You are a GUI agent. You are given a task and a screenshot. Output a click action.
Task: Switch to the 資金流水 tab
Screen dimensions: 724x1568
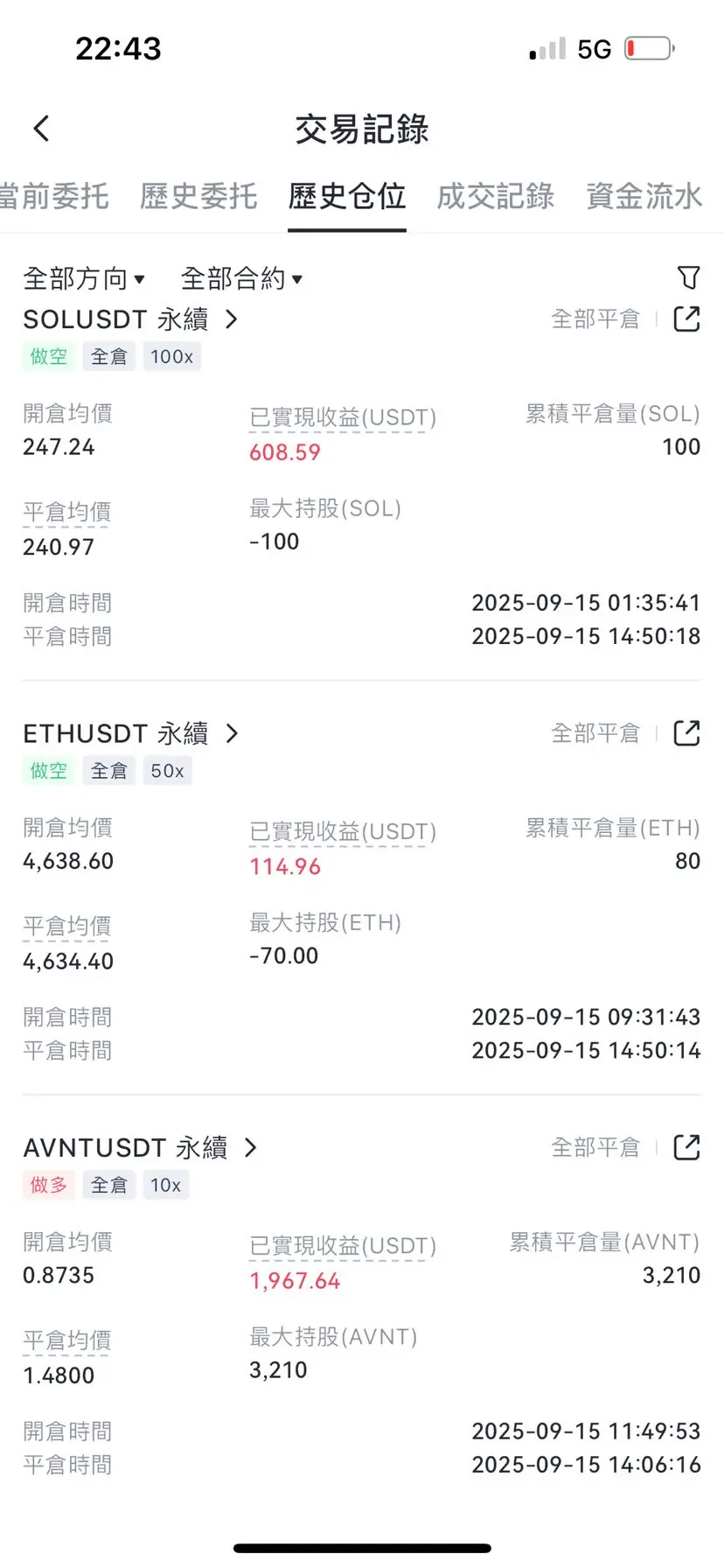(644, 196)
